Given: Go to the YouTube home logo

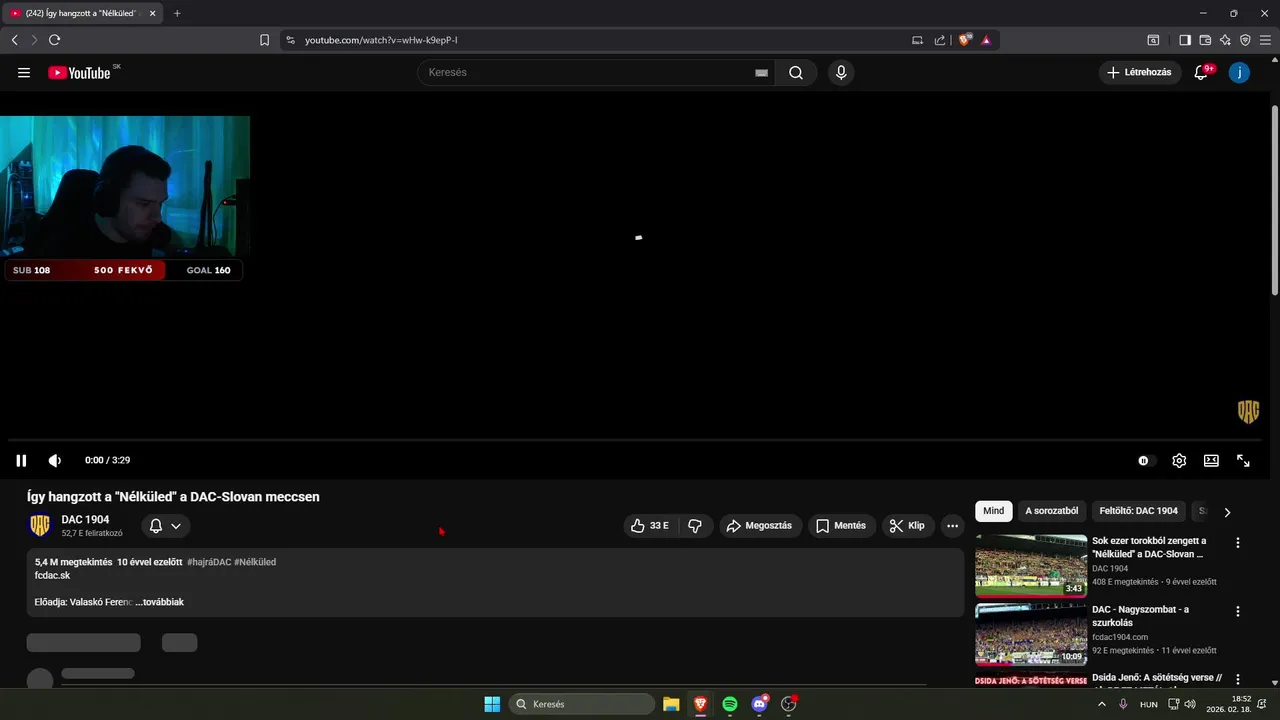Looking at the screenshot, I should tap(79, 72).
